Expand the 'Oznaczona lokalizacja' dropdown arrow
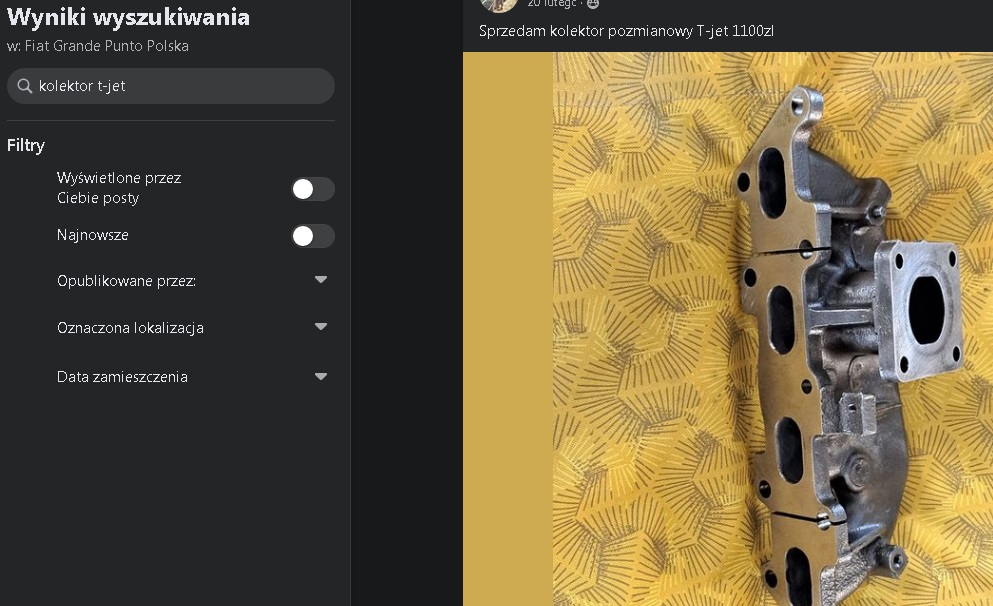The width and height of the screenshot is (993, 606). (x=321, y=327)
